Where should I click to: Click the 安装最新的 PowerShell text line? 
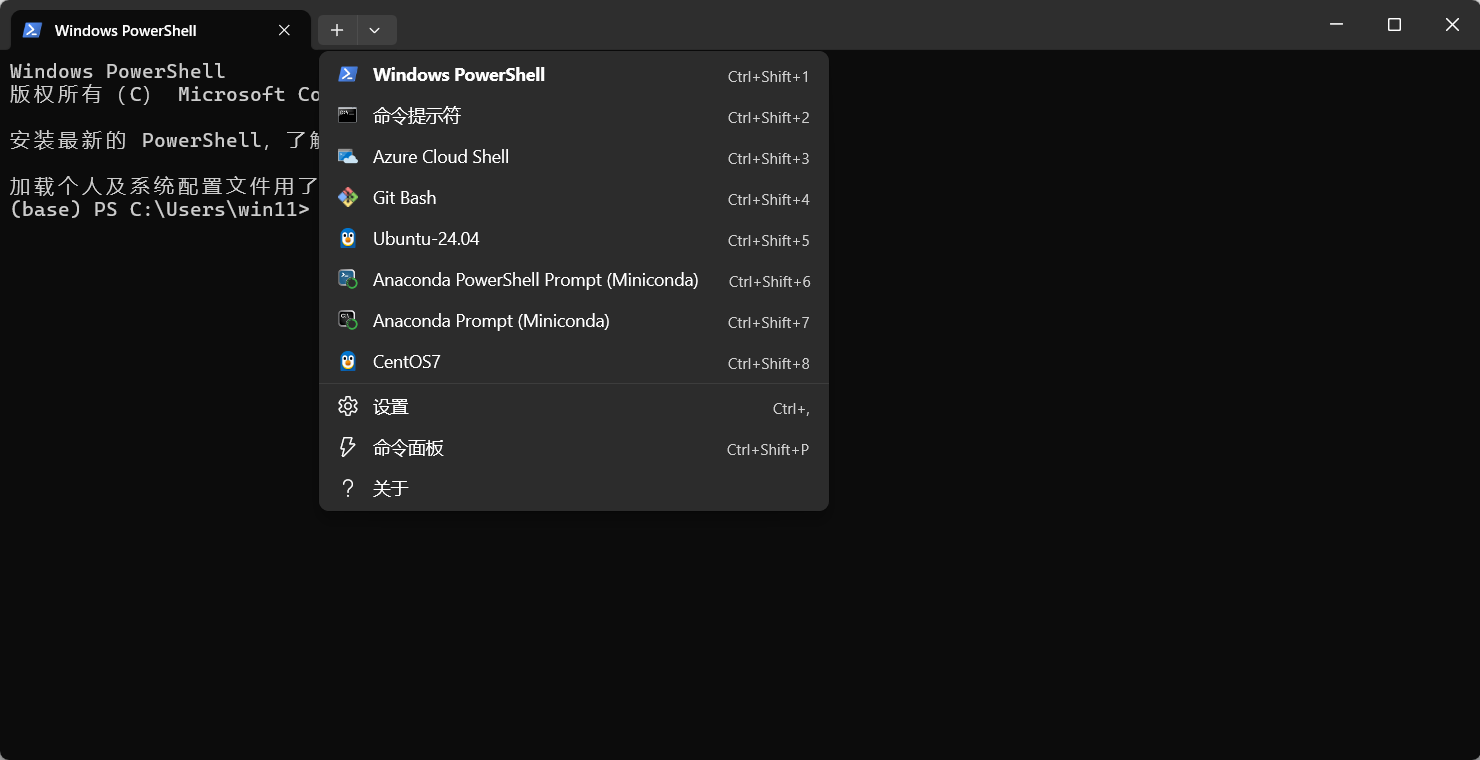point(164,140)
